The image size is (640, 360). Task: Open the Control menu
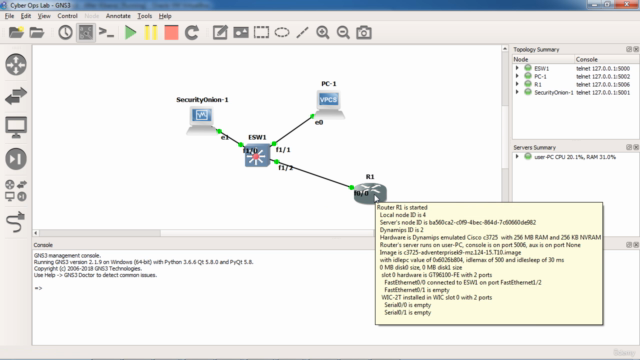point(67,16)
